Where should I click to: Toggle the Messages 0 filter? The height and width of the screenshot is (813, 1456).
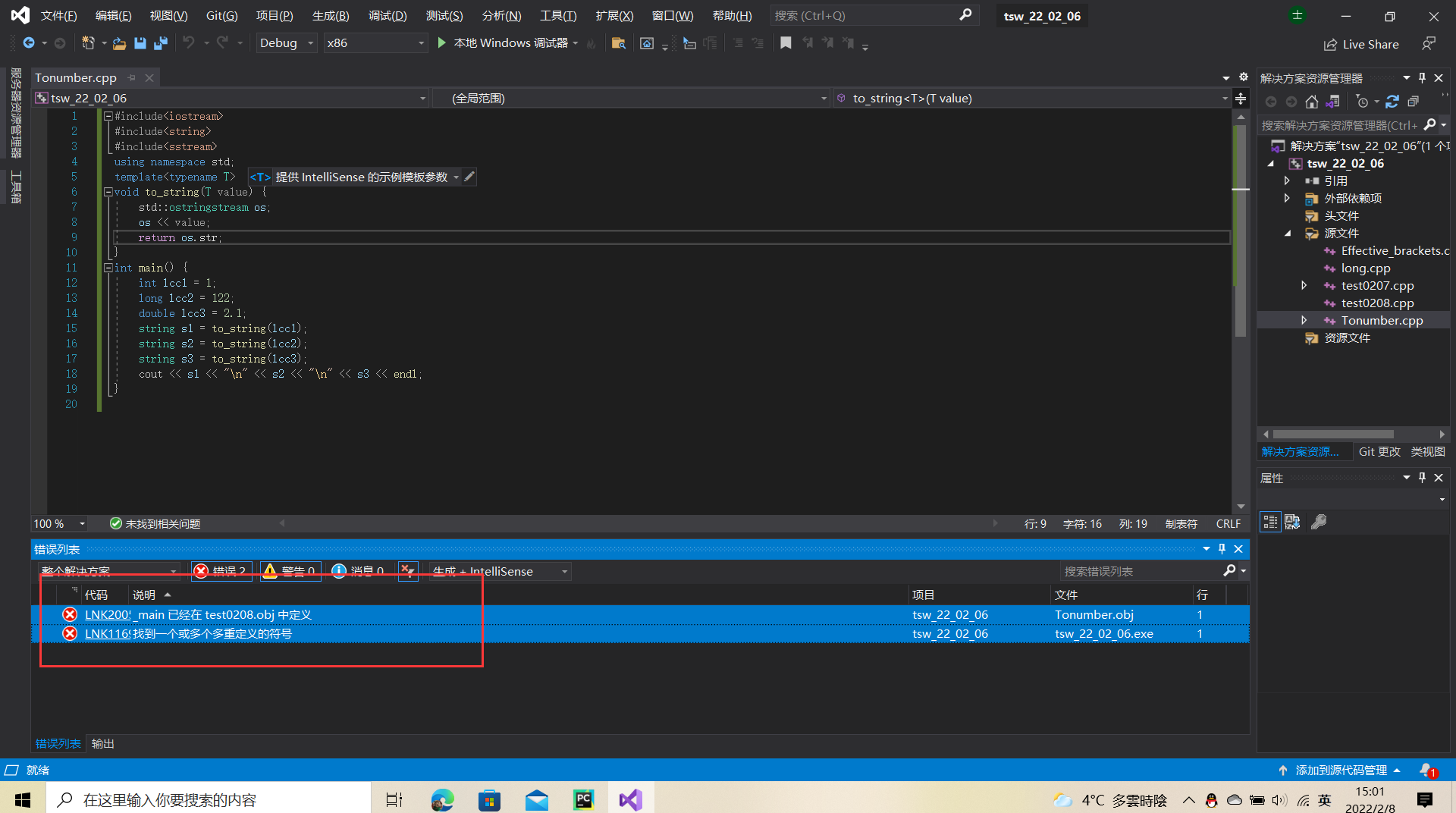359,571
